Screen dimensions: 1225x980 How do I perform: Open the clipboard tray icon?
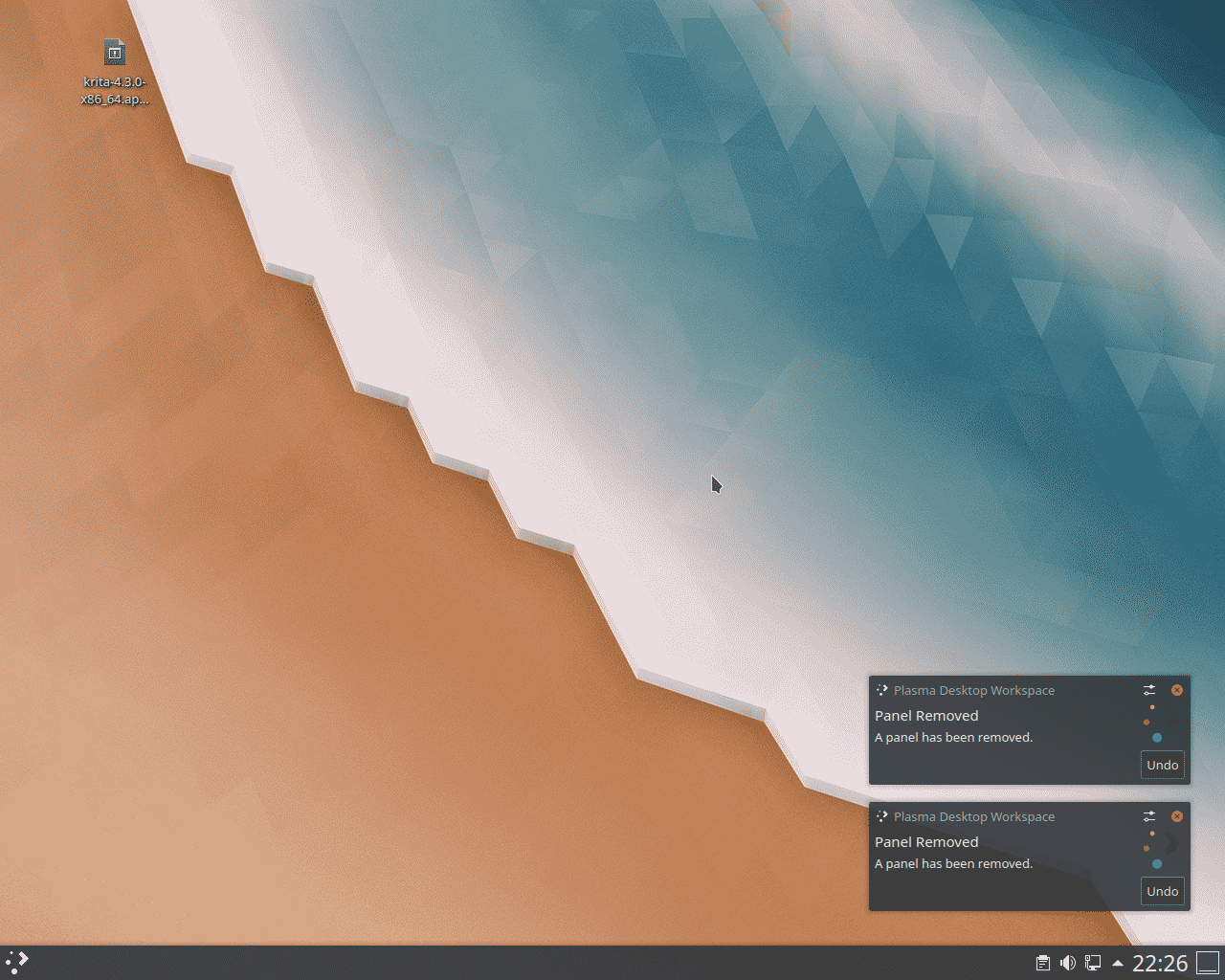pyautogui.click(x=1043, y=963)
